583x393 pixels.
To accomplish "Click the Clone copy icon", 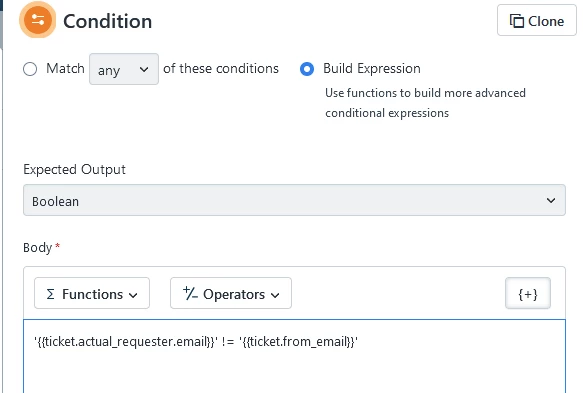I will (x=516, y=21).
